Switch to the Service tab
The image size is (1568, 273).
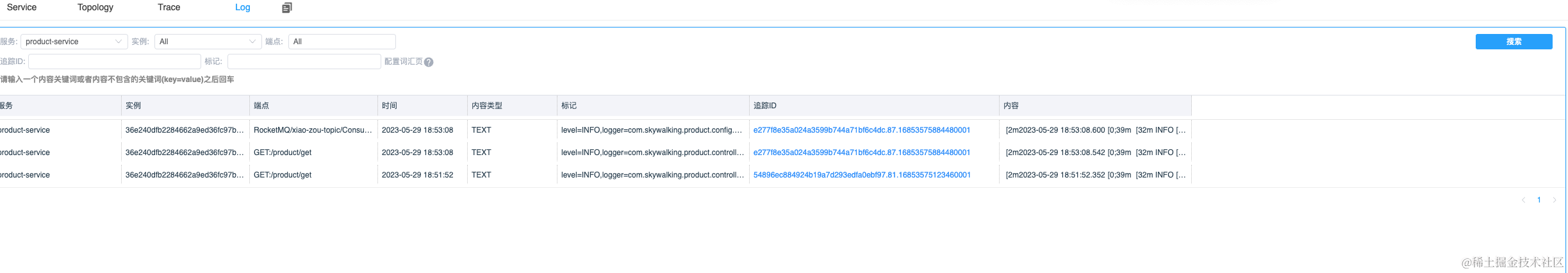click(x=22, y=8)
